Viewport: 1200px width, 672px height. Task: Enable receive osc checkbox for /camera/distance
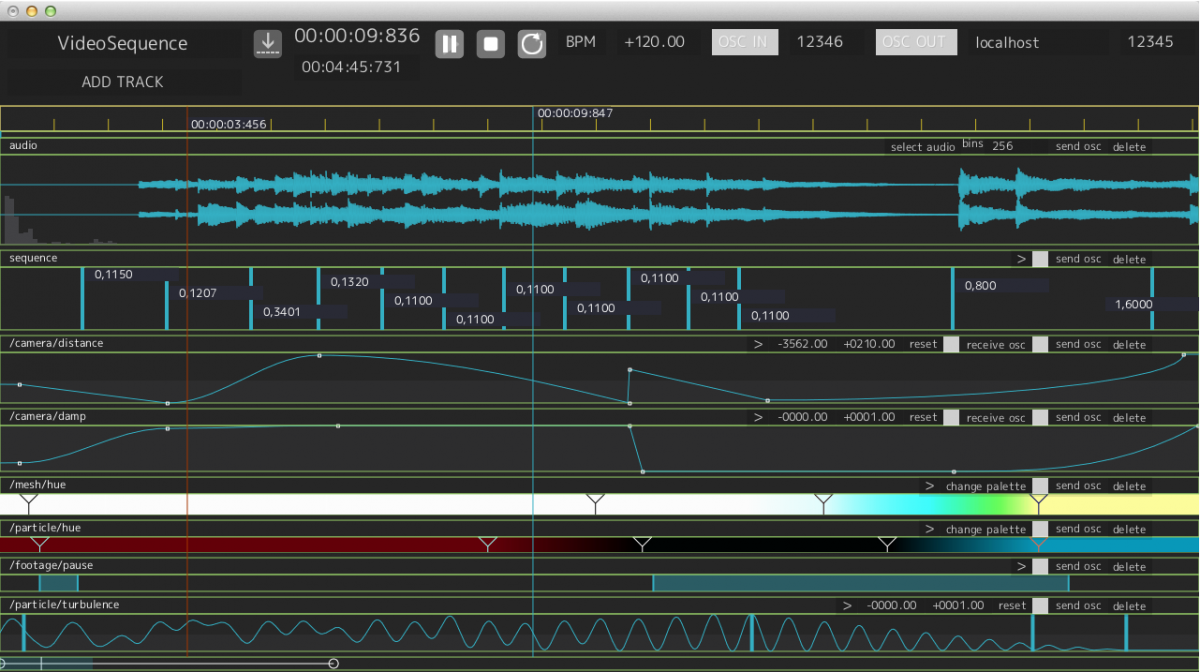point(951,344)
